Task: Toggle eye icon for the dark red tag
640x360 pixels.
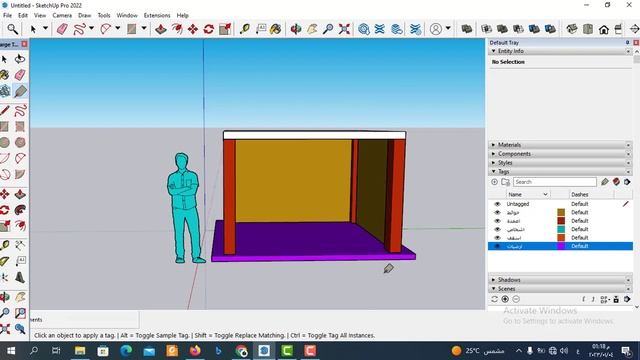Action: click(x=497, y=221)
